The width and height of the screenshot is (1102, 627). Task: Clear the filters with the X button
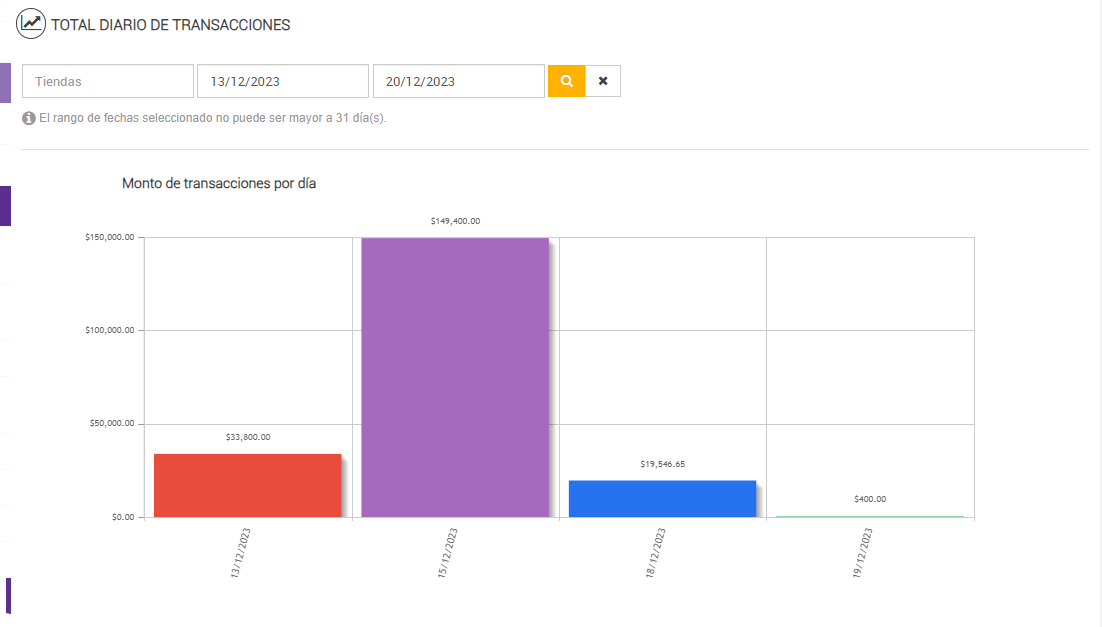coord(603,81)
